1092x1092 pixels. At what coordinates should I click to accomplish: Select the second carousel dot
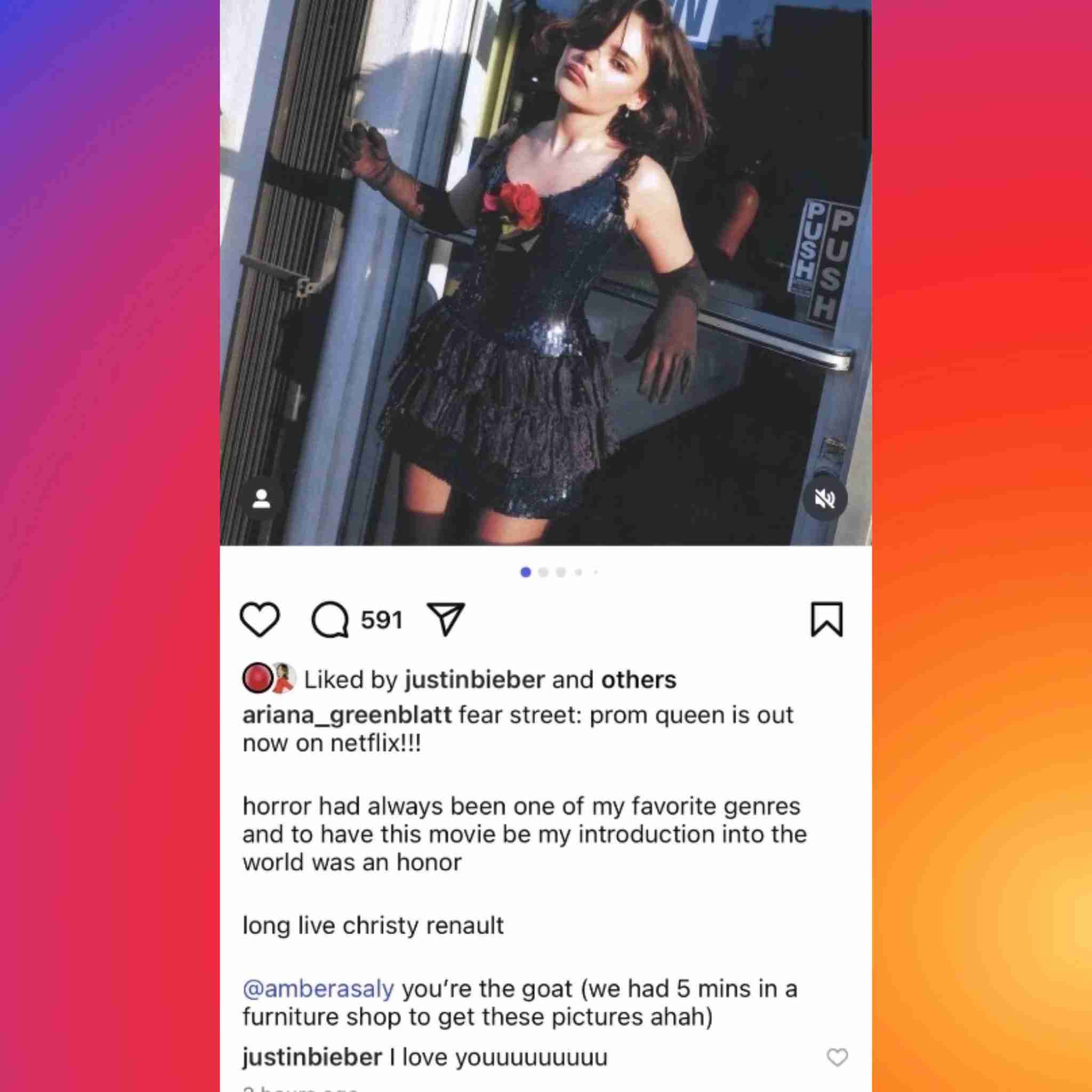[543, 572]
